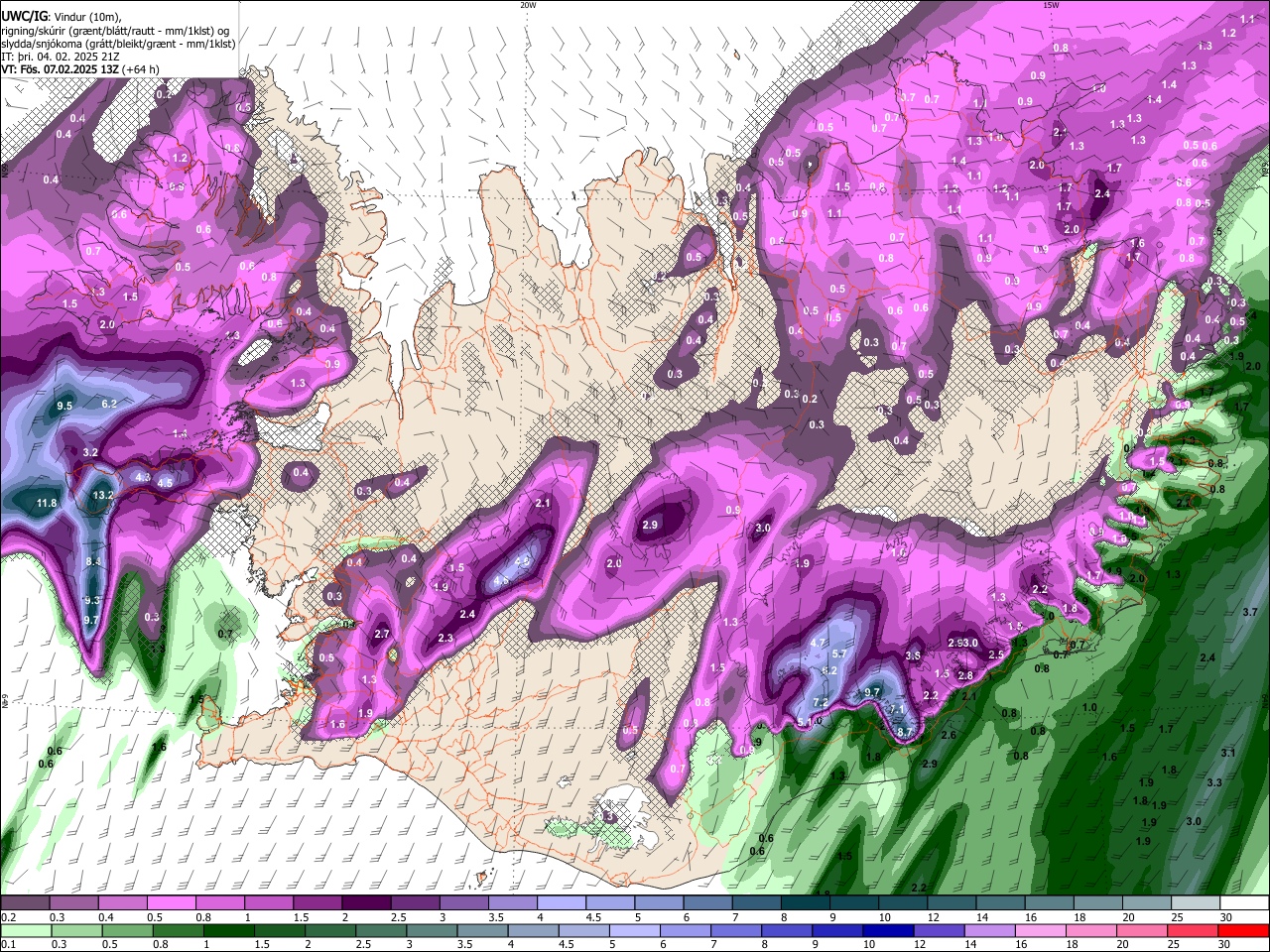Select the lavender 4 swatch in upper legend
1270x952 pixels.
click(x=563, y=903)
